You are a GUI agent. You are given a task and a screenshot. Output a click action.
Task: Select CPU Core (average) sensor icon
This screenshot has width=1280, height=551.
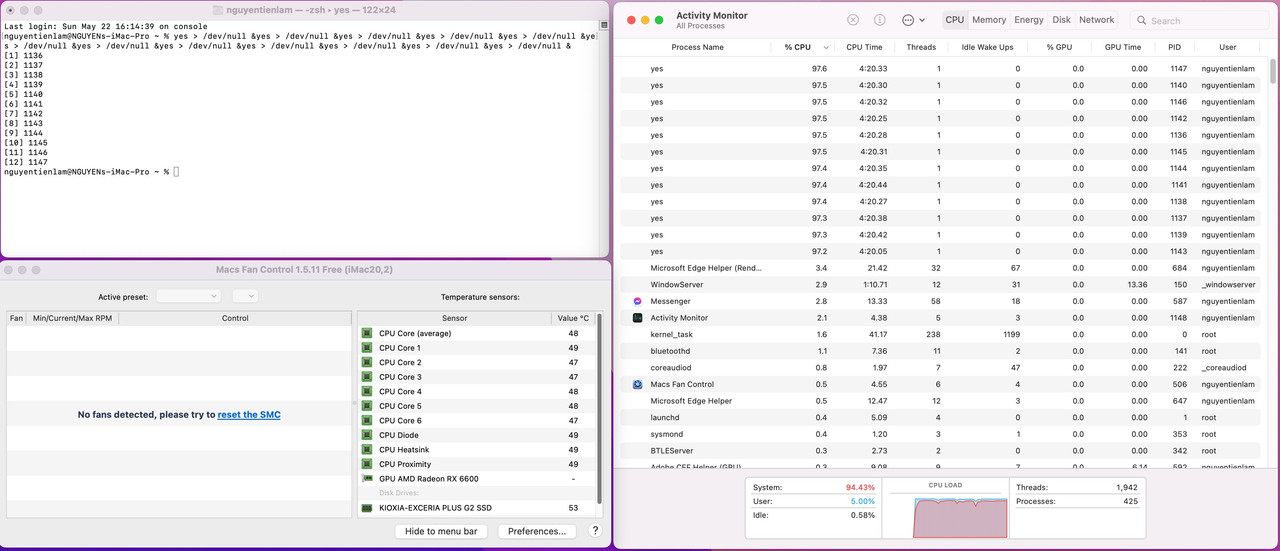366,333
